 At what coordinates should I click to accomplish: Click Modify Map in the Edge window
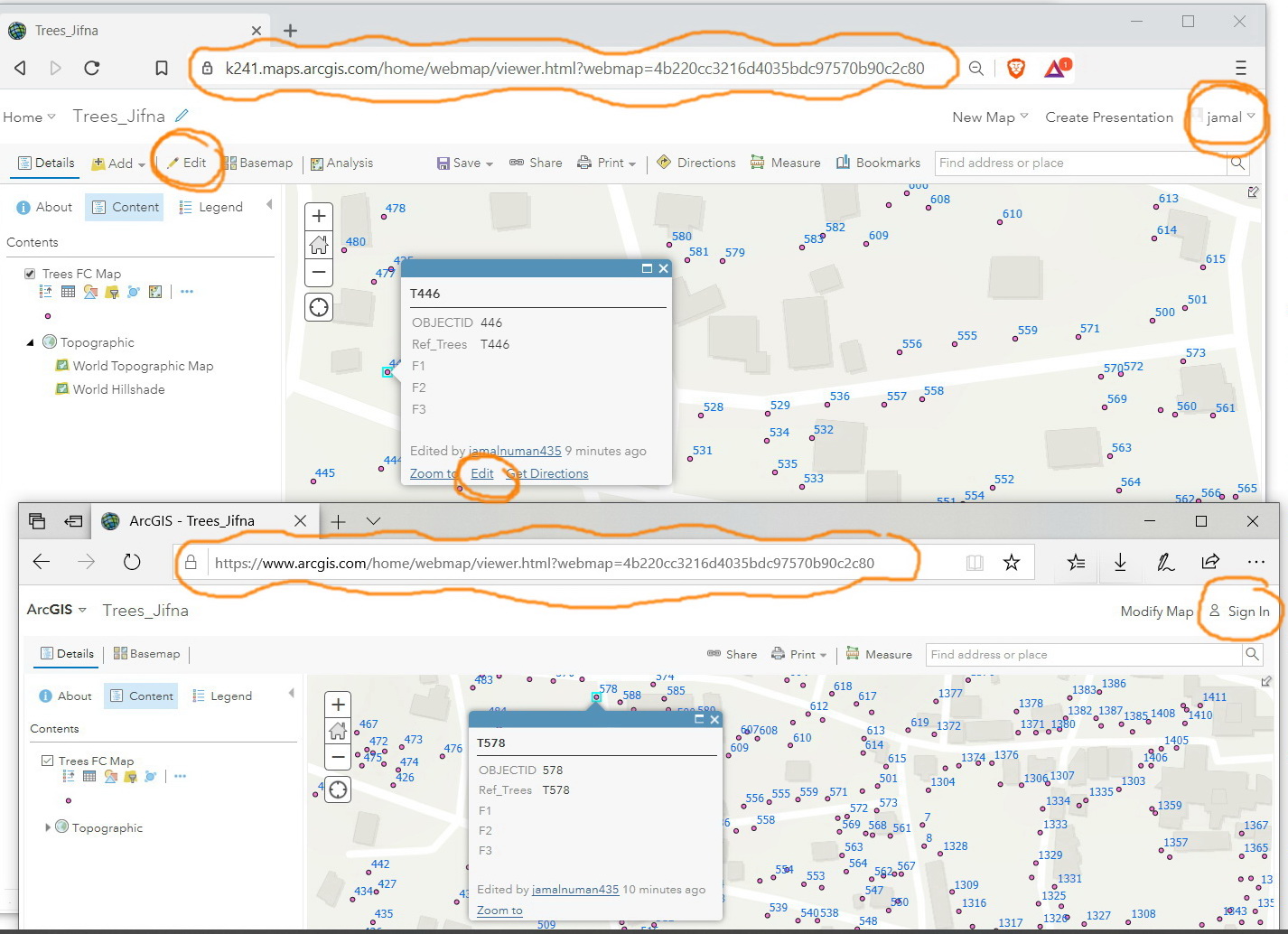click(x=1157, y=612)
